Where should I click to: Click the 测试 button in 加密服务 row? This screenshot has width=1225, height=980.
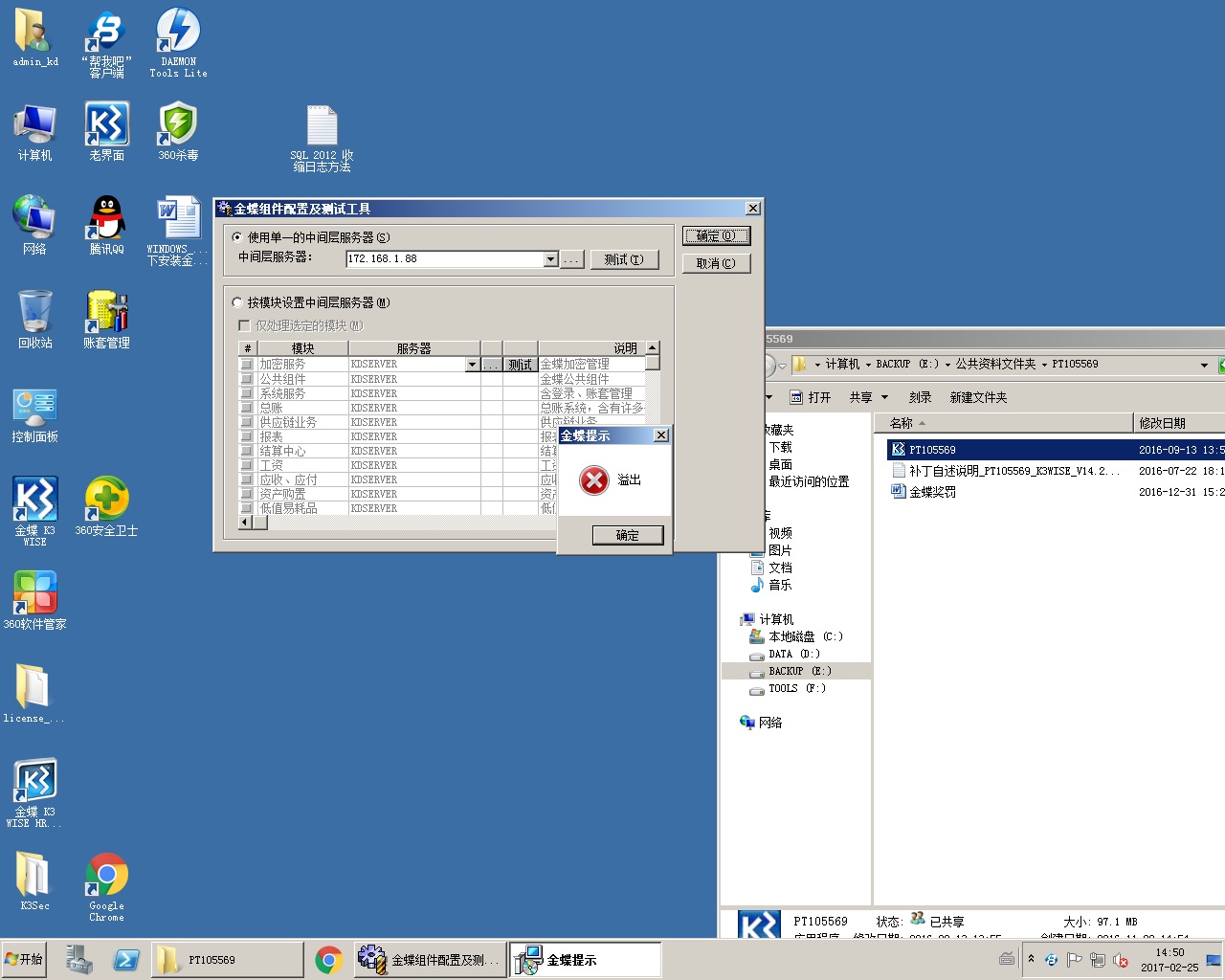521,365
